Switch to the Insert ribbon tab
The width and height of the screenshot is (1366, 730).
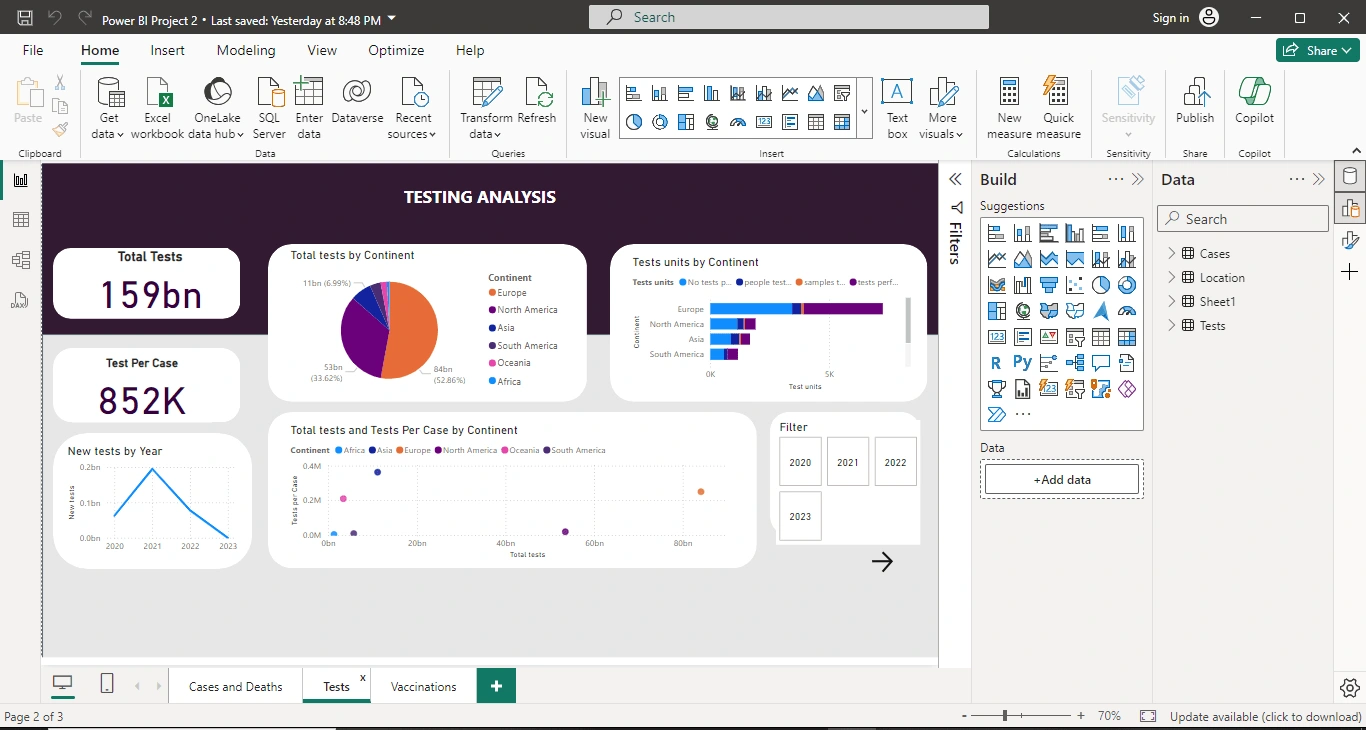(167, 50)
